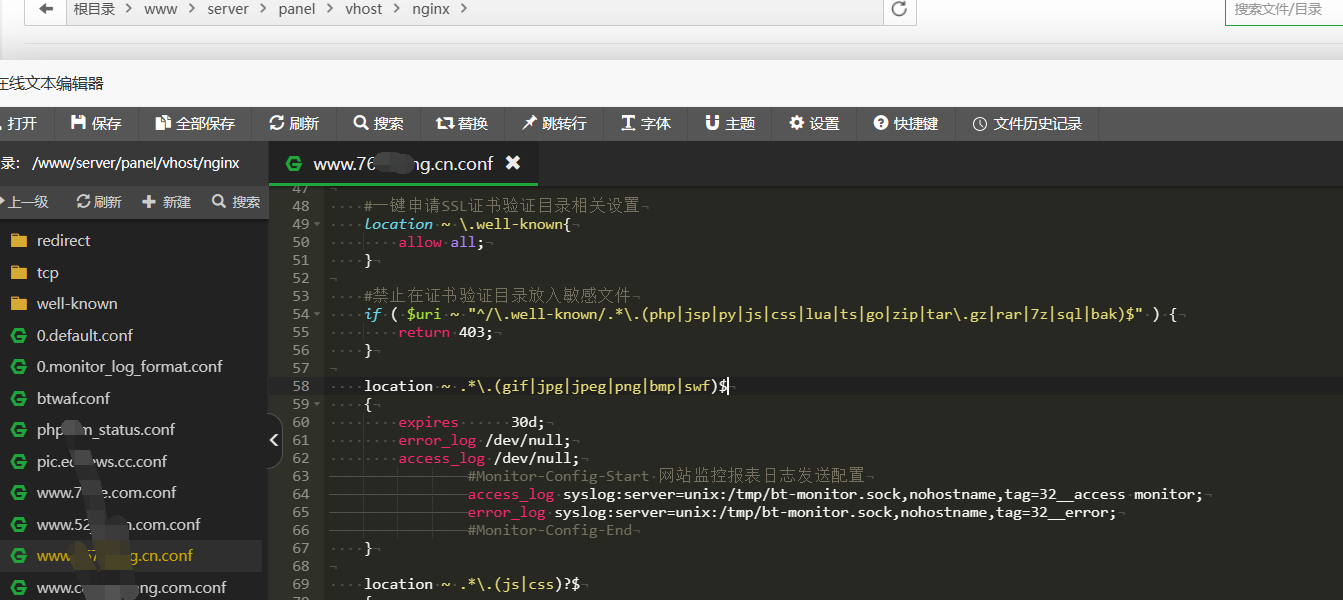Screen dimensions: 1343x600
Task: Click the back arrow in the path bar
Action: 46,9
